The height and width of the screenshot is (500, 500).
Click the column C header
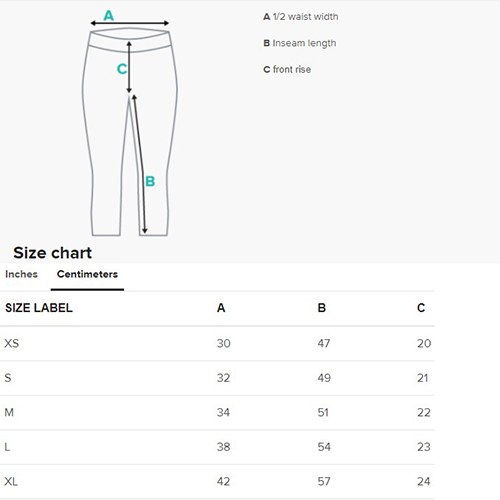coord(421,308)
